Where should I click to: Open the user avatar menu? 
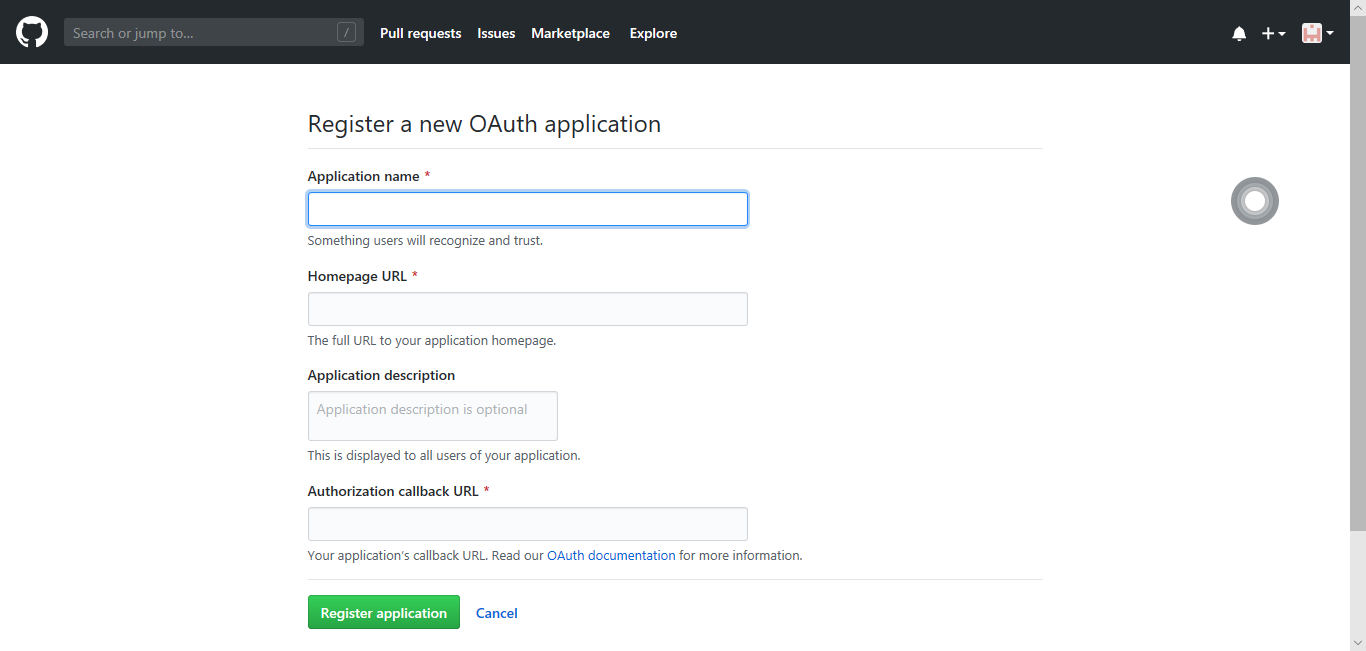1318,33
